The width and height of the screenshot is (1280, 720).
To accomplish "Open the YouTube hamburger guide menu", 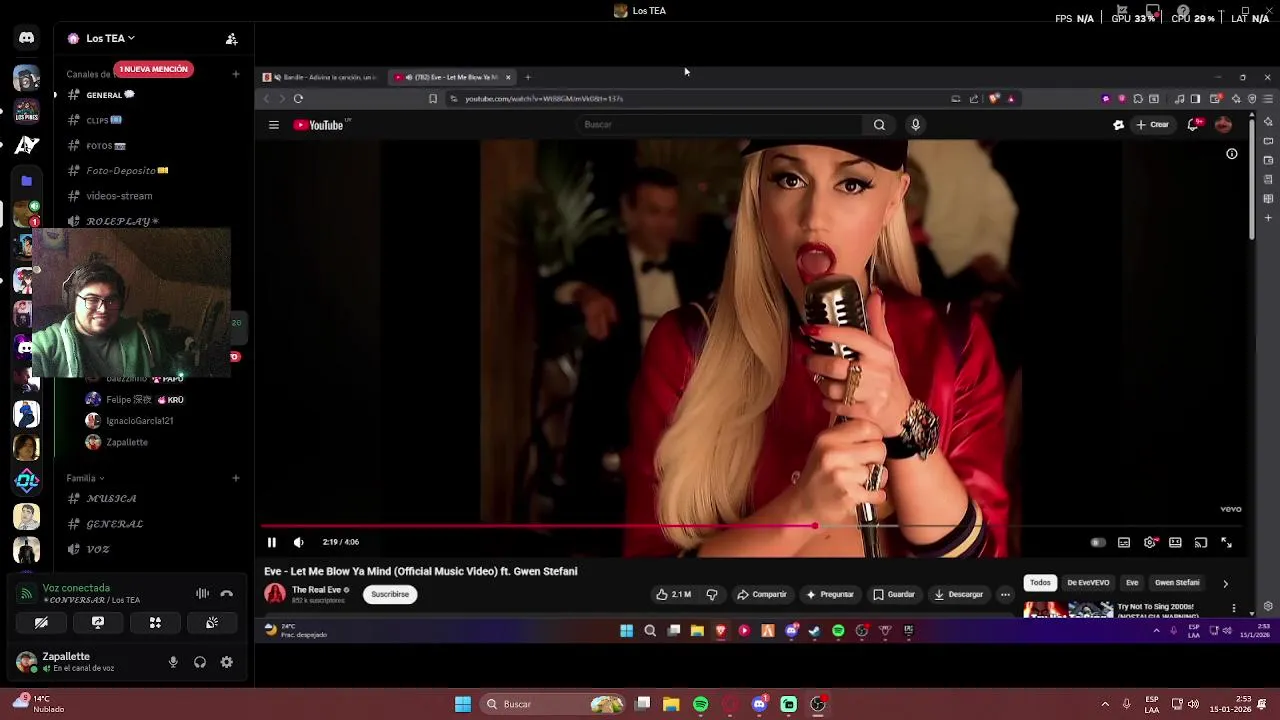I will (x=273, y=125).
